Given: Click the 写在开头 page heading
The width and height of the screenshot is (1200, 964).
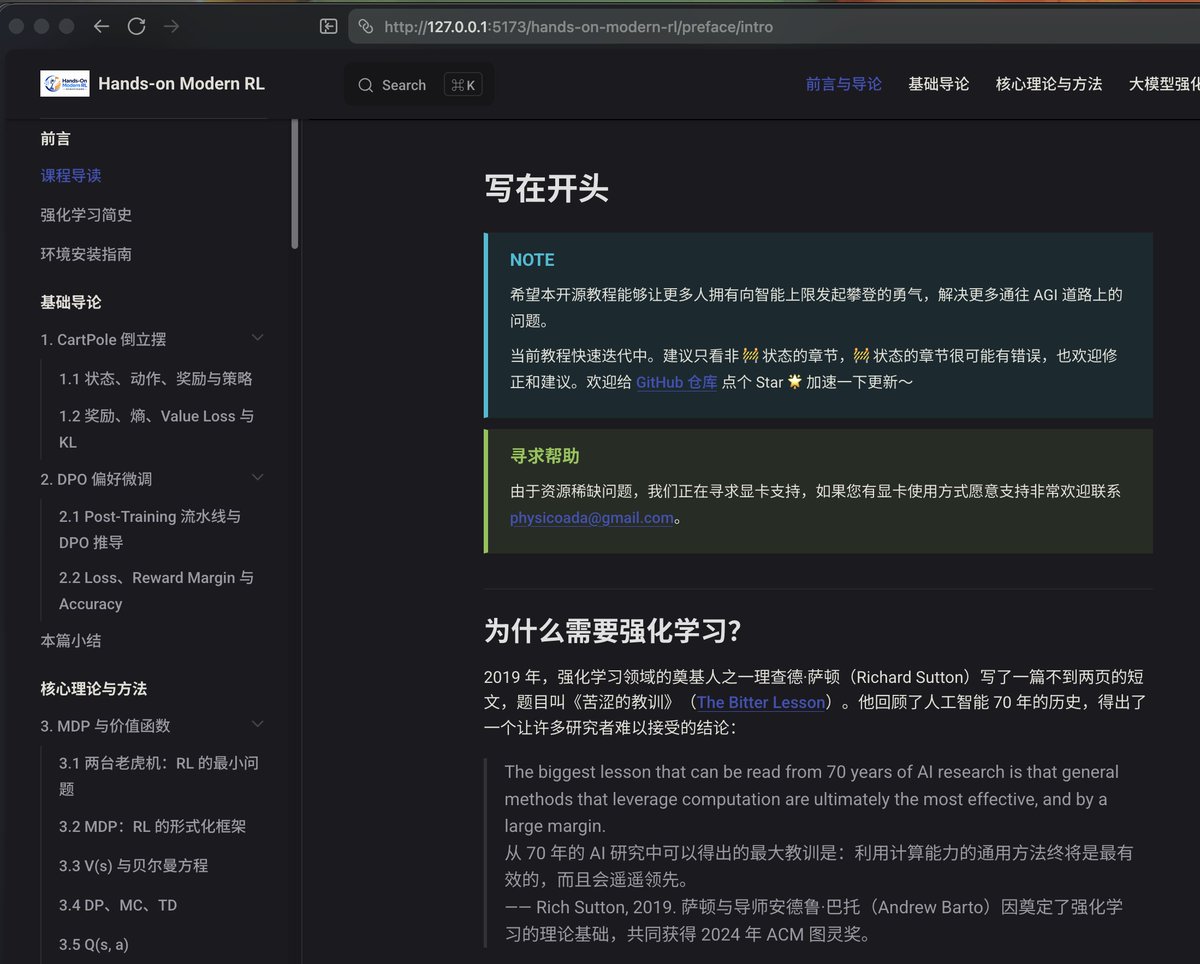Looking at the screenshot, I should (546, 189).
